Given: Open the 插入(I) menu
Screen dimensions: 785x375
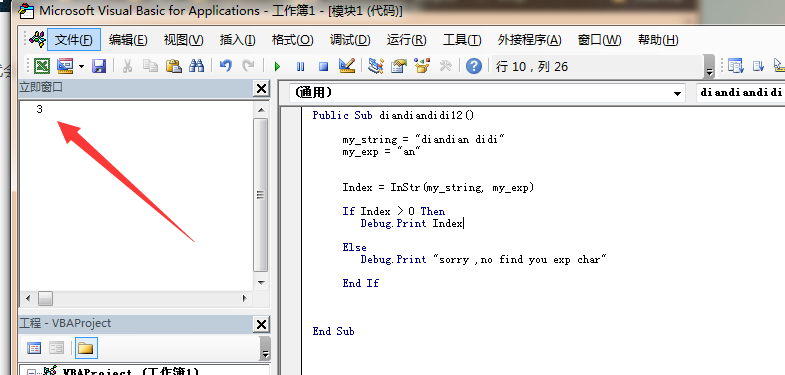Looking at the screenshot, I should [237, 40].
